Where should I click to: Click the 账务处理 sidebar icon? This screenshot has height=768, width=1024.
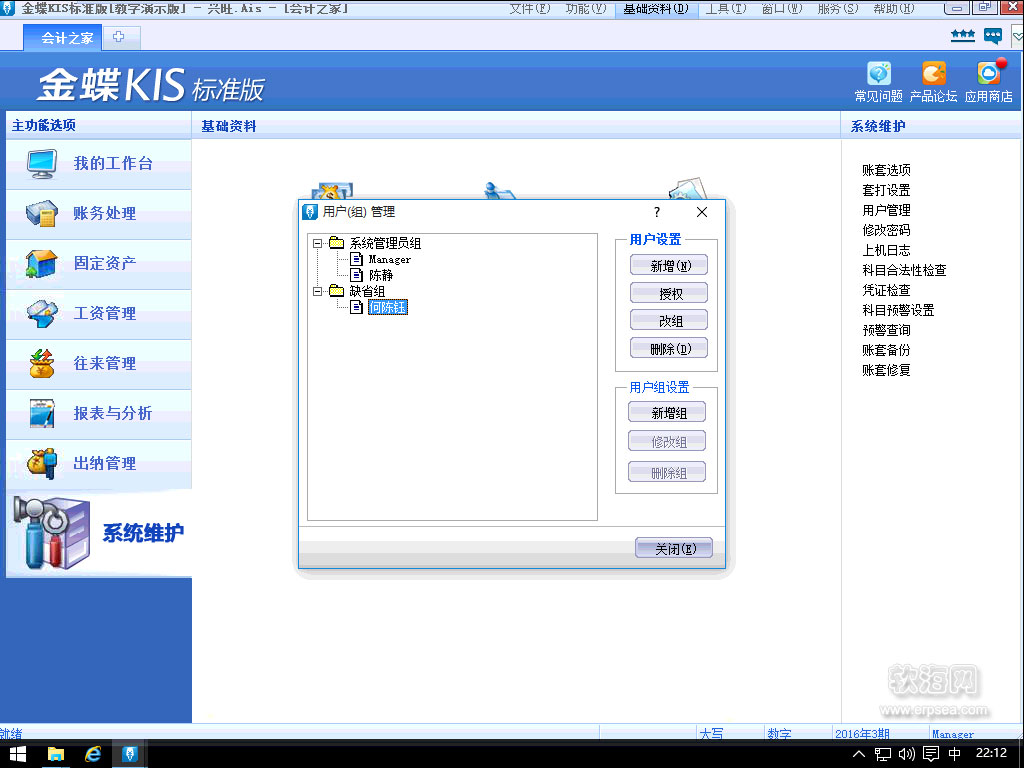coord(42,214)
